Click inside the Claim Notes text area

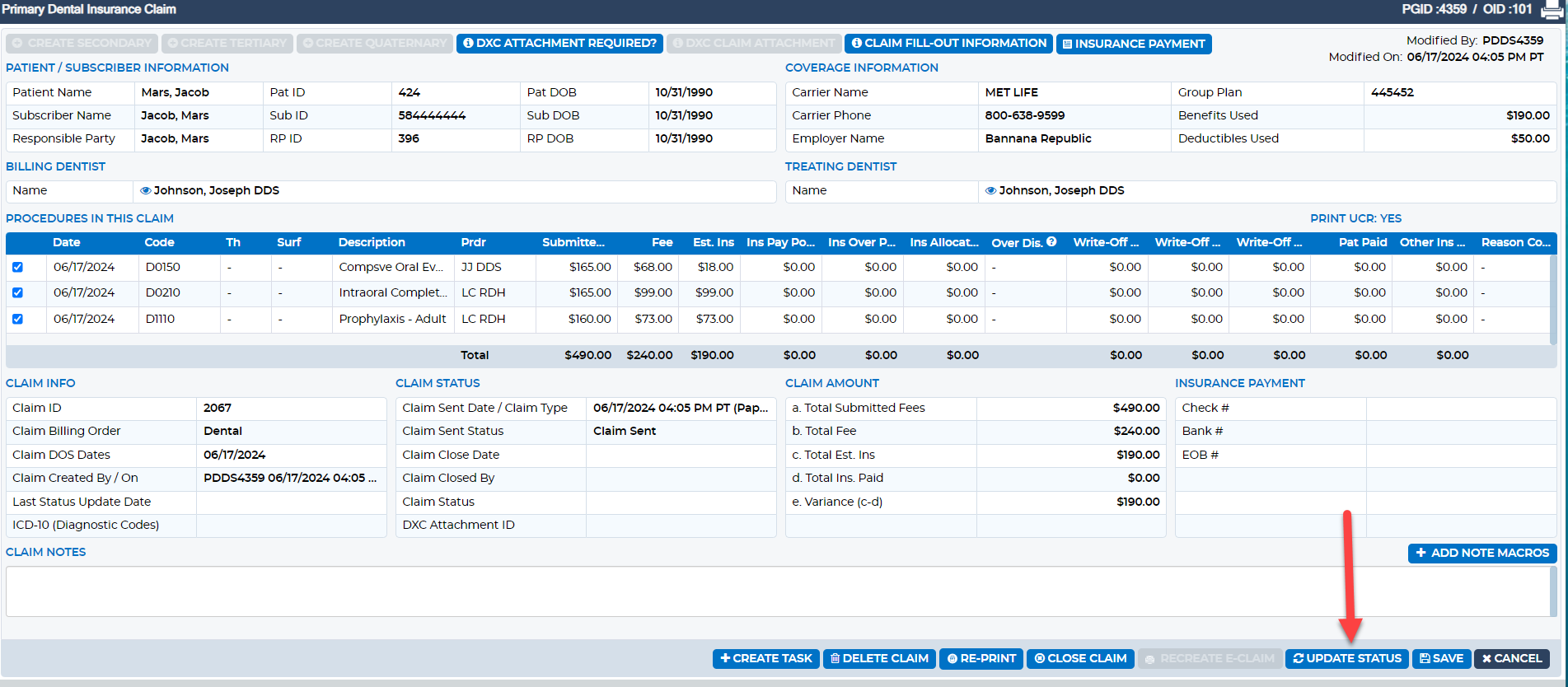(x=778, y=591)
